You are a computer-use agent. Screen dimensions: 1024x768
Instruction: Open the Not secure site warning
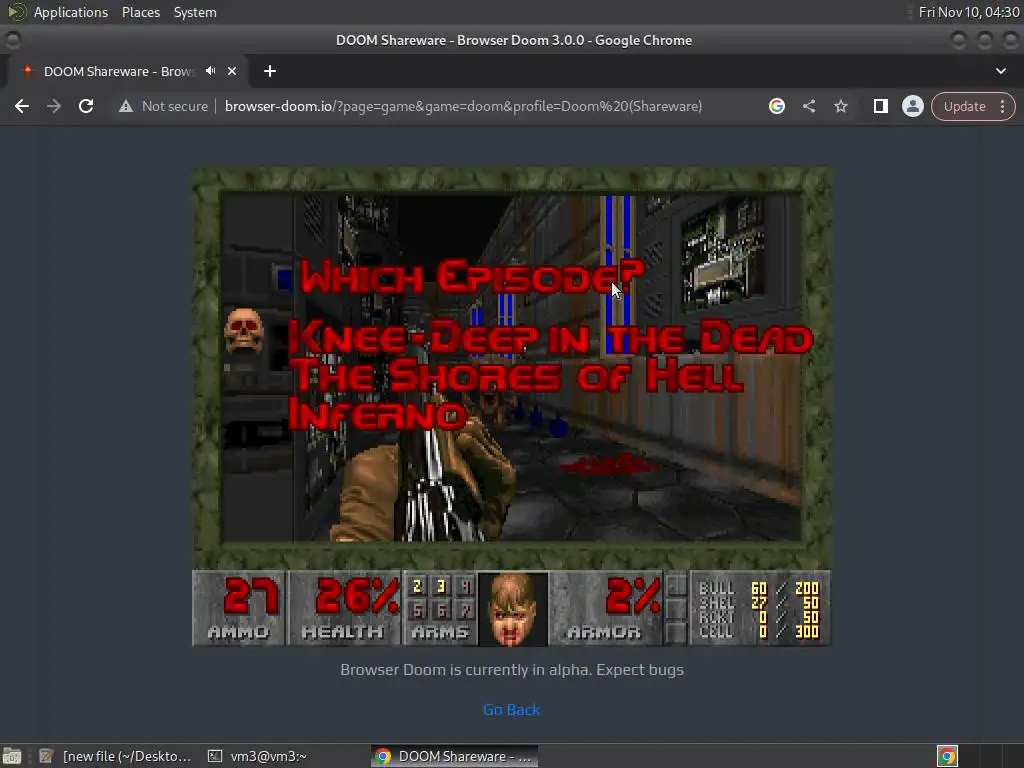pos(163,106)
